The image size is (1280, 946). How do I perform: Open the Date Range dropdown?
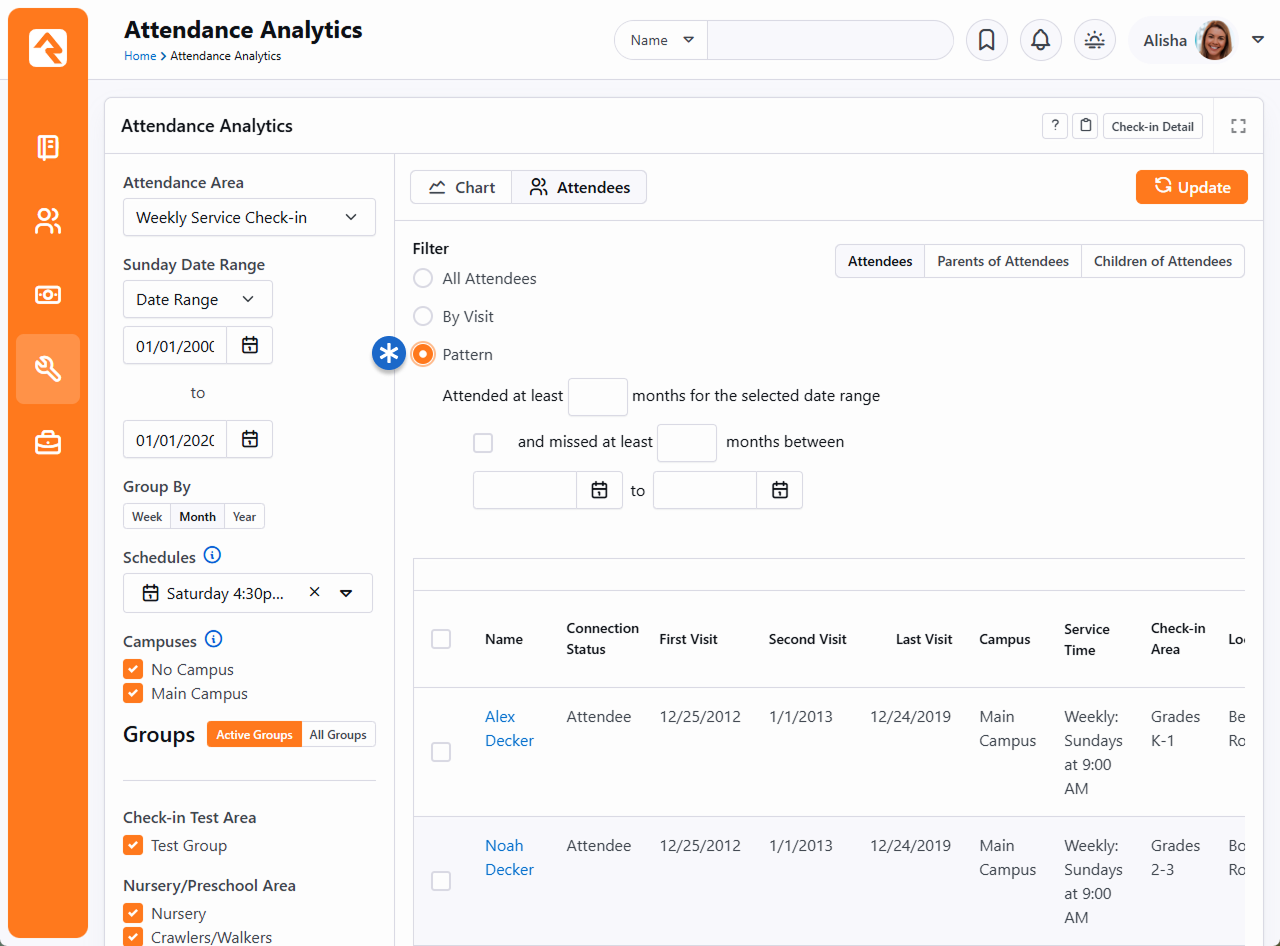197,300
